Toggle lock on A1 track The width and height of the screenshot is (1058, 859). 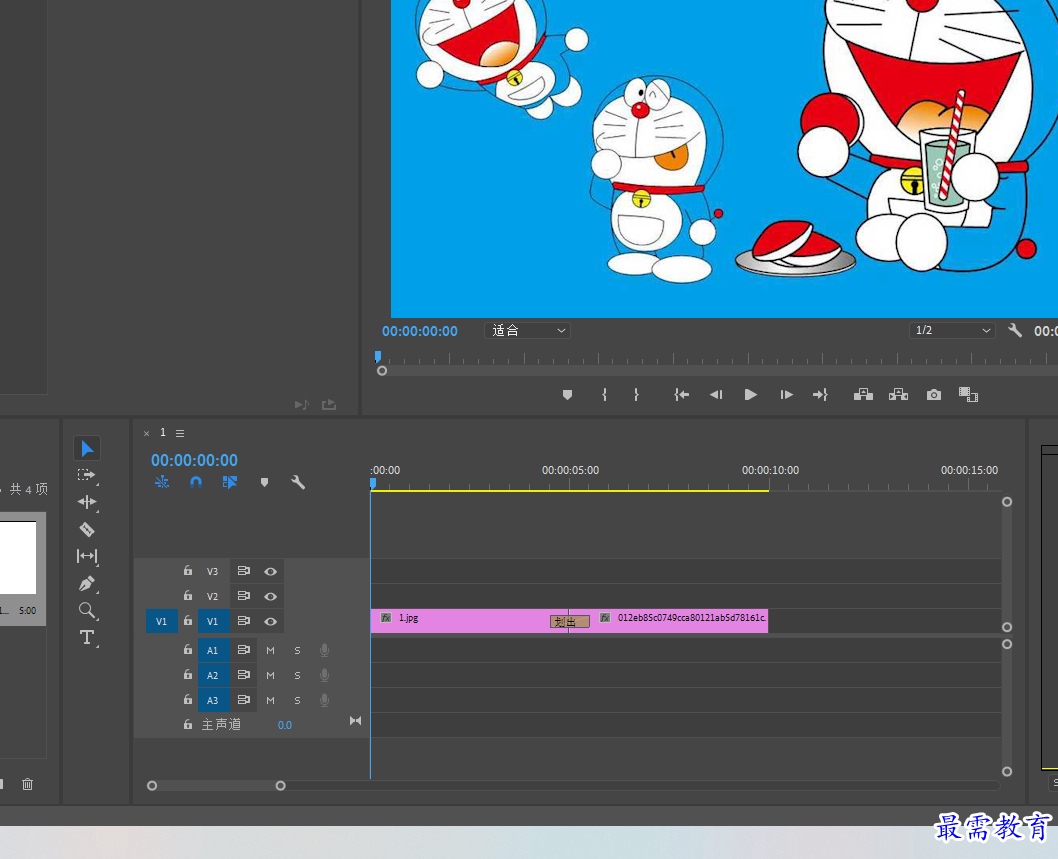pos(188,650)
